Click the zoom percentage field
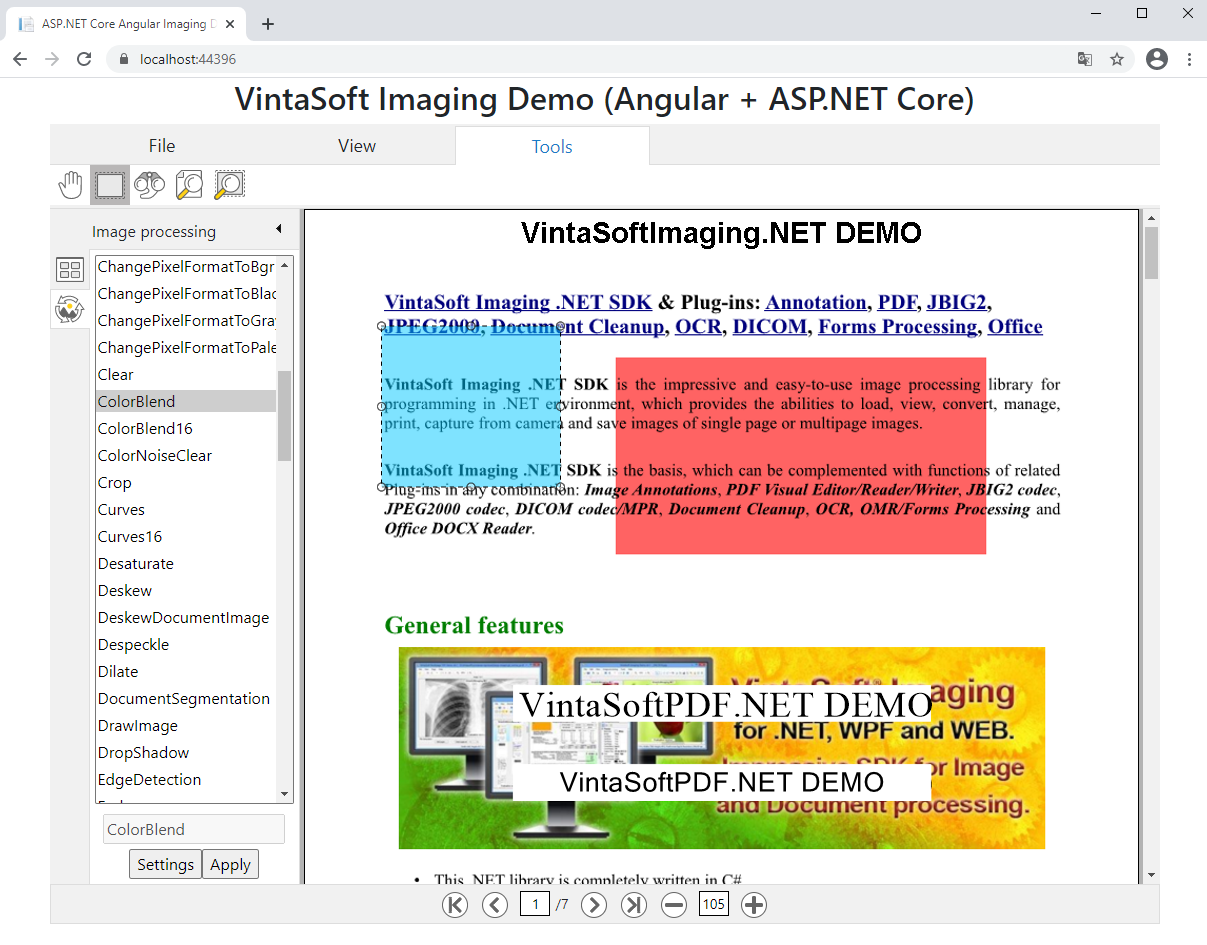Image resolution: width=1207 pixels, height=945 pixels. 714,905
